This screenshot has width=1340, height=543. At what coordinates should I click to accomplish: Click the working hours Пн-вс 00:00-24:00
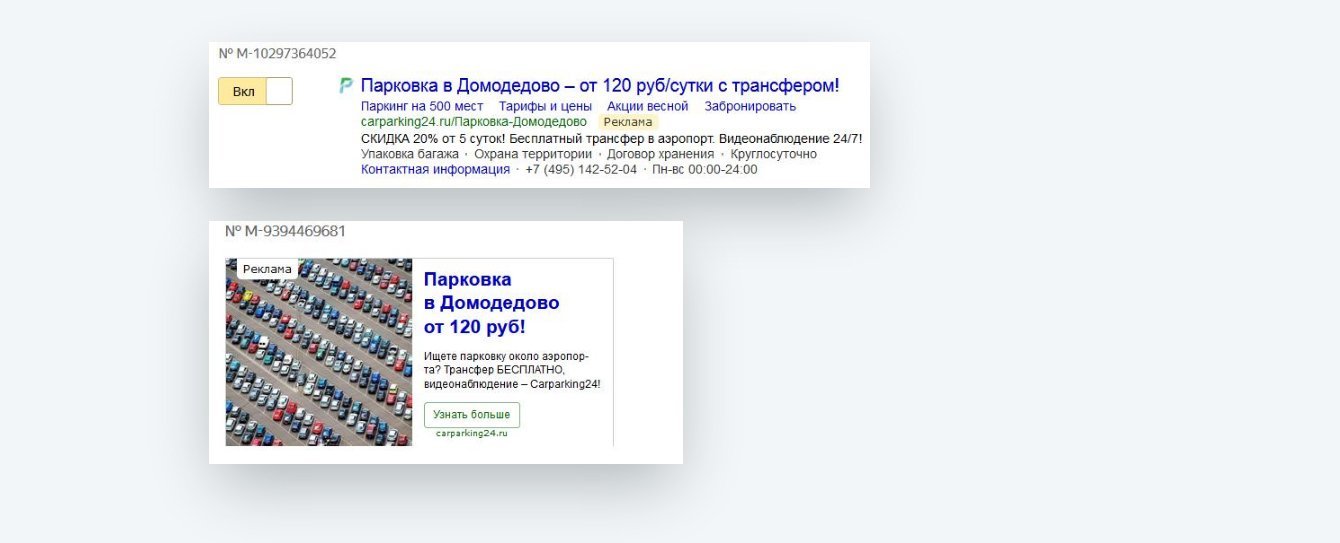point(705,170)
